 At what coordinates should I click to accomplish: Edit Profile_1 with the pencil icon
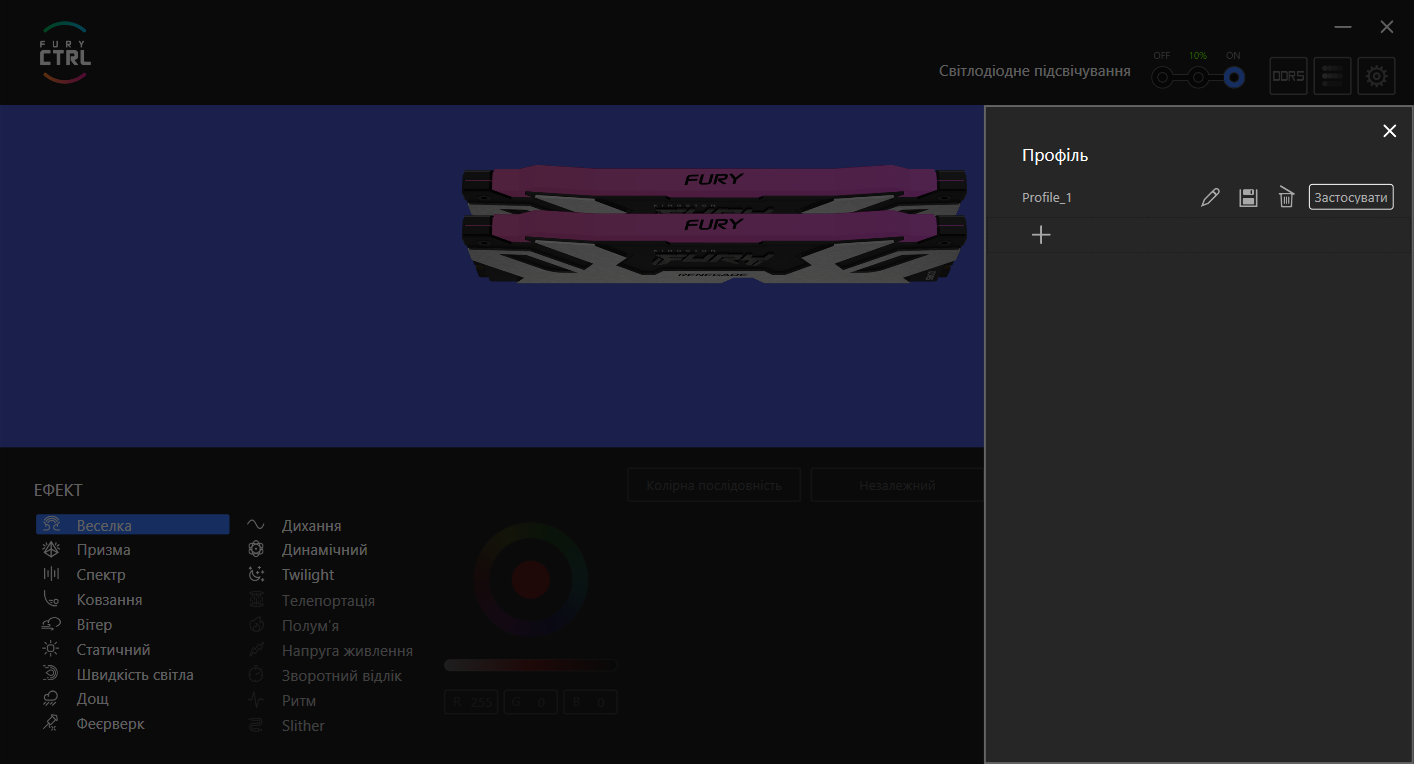pyautogui.click(x=1210, y=198)
